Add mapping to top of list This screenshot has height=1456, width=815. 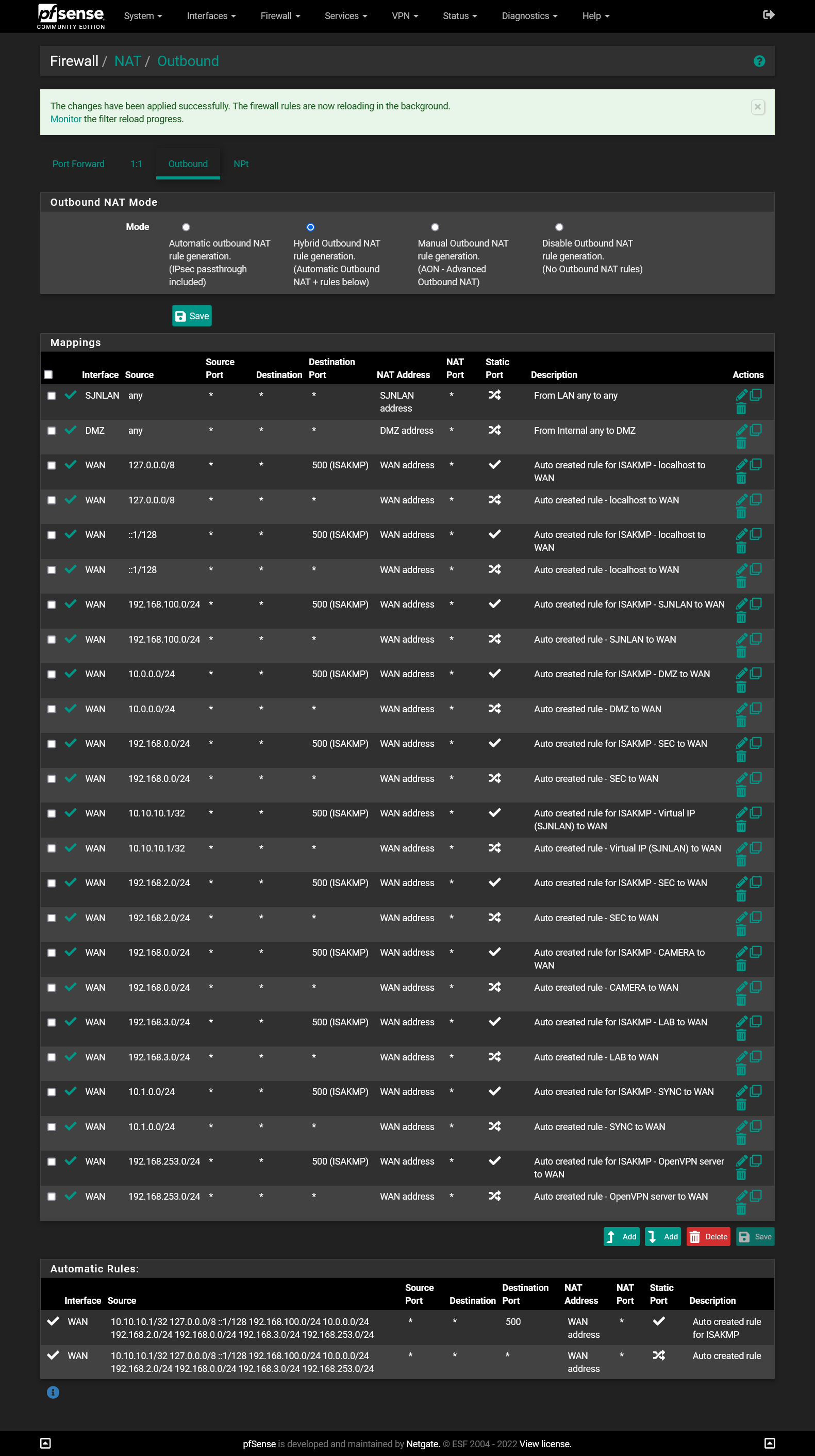pos(621,1237)
